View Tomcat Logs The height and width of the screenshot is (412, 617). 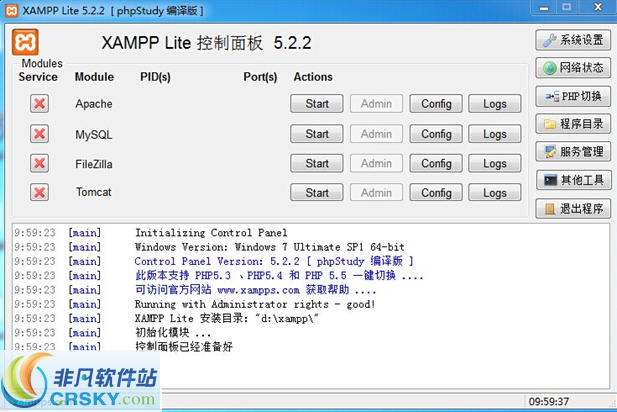(495, 192)
